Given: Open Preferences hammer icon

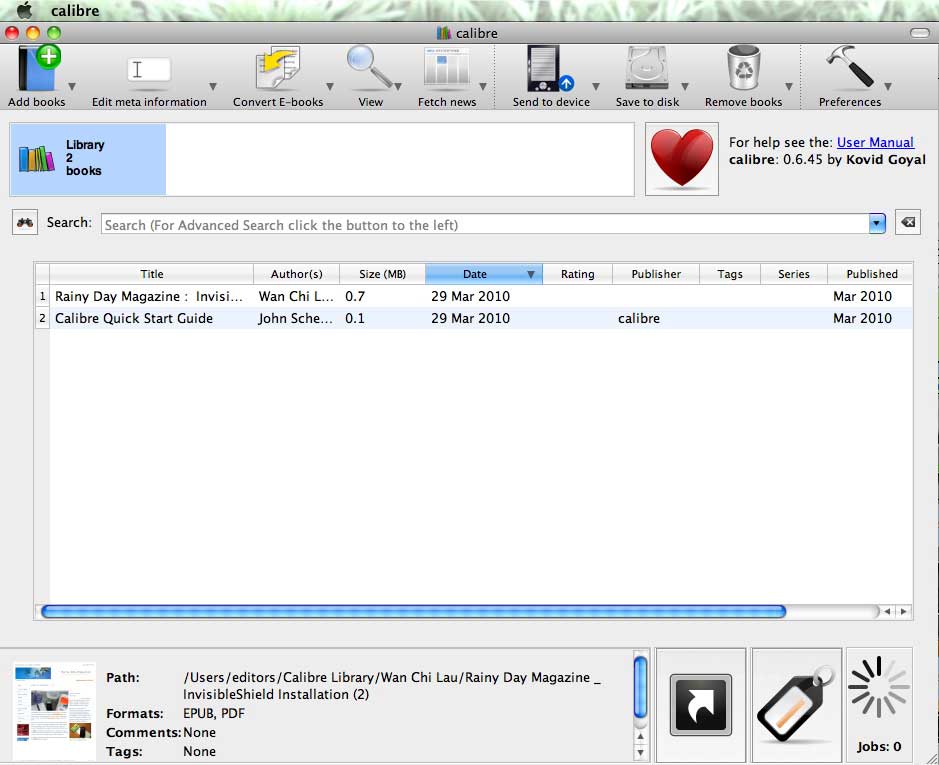Looking at the screenshot, I should (850, 66).
